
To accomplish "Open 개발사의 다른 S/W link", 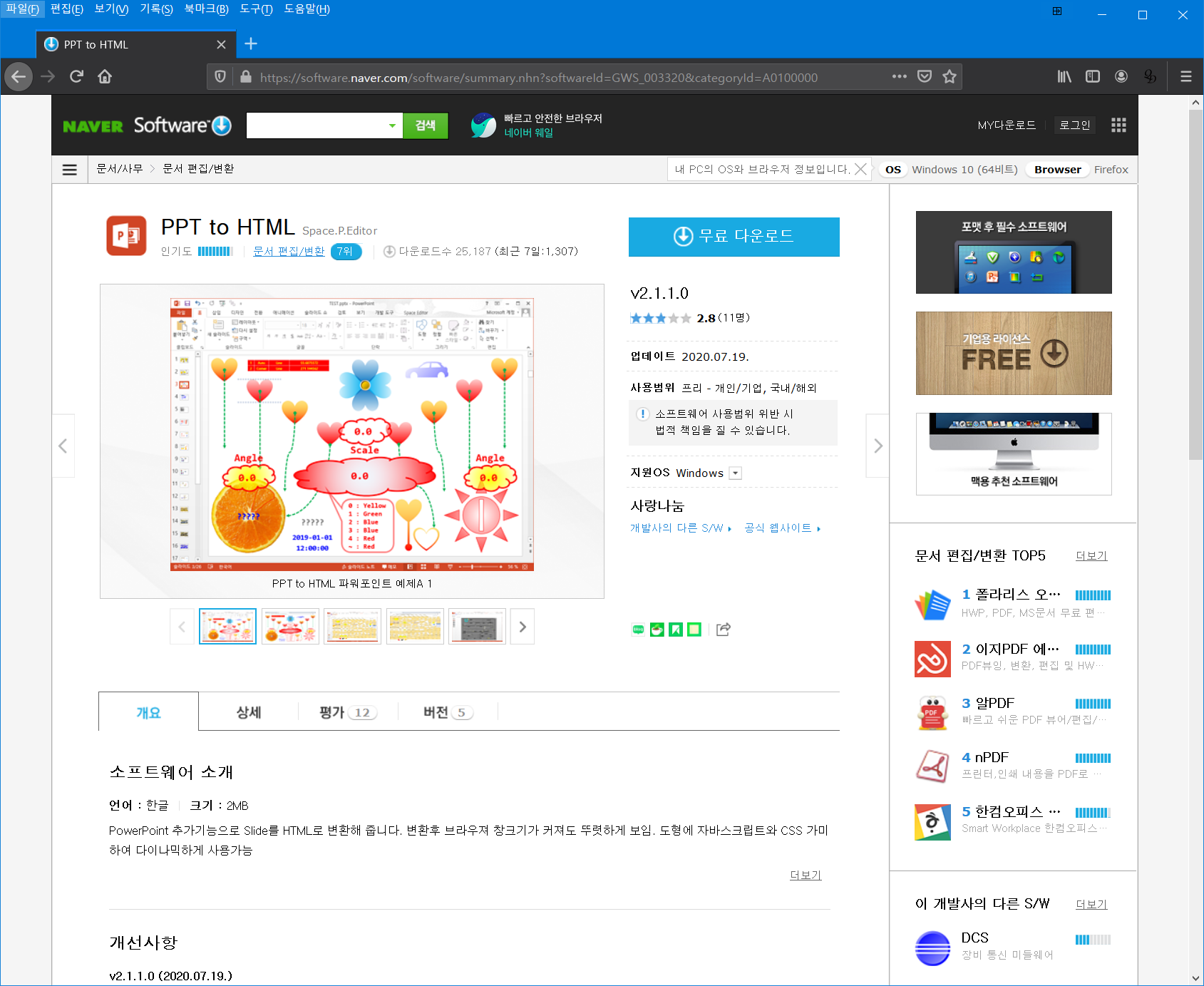I will 680,528.
